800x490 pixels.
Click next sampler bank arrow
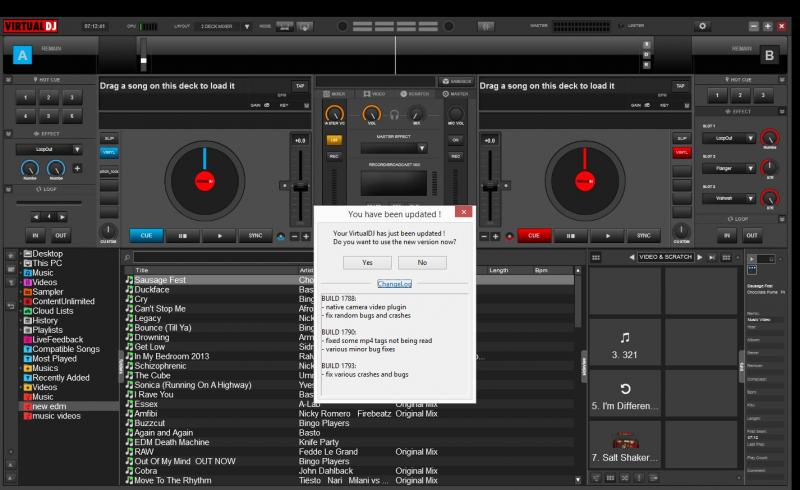699,257
